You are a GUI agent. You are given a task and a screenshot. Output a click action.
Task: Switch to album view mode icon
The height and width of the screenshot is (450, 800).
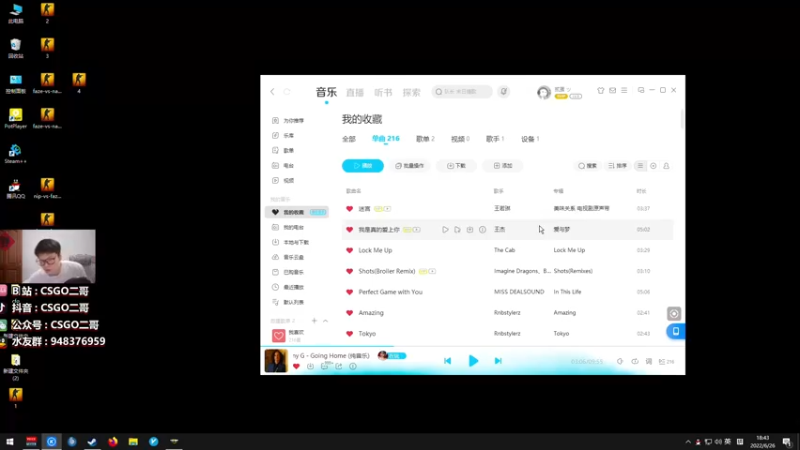(653, 166)
